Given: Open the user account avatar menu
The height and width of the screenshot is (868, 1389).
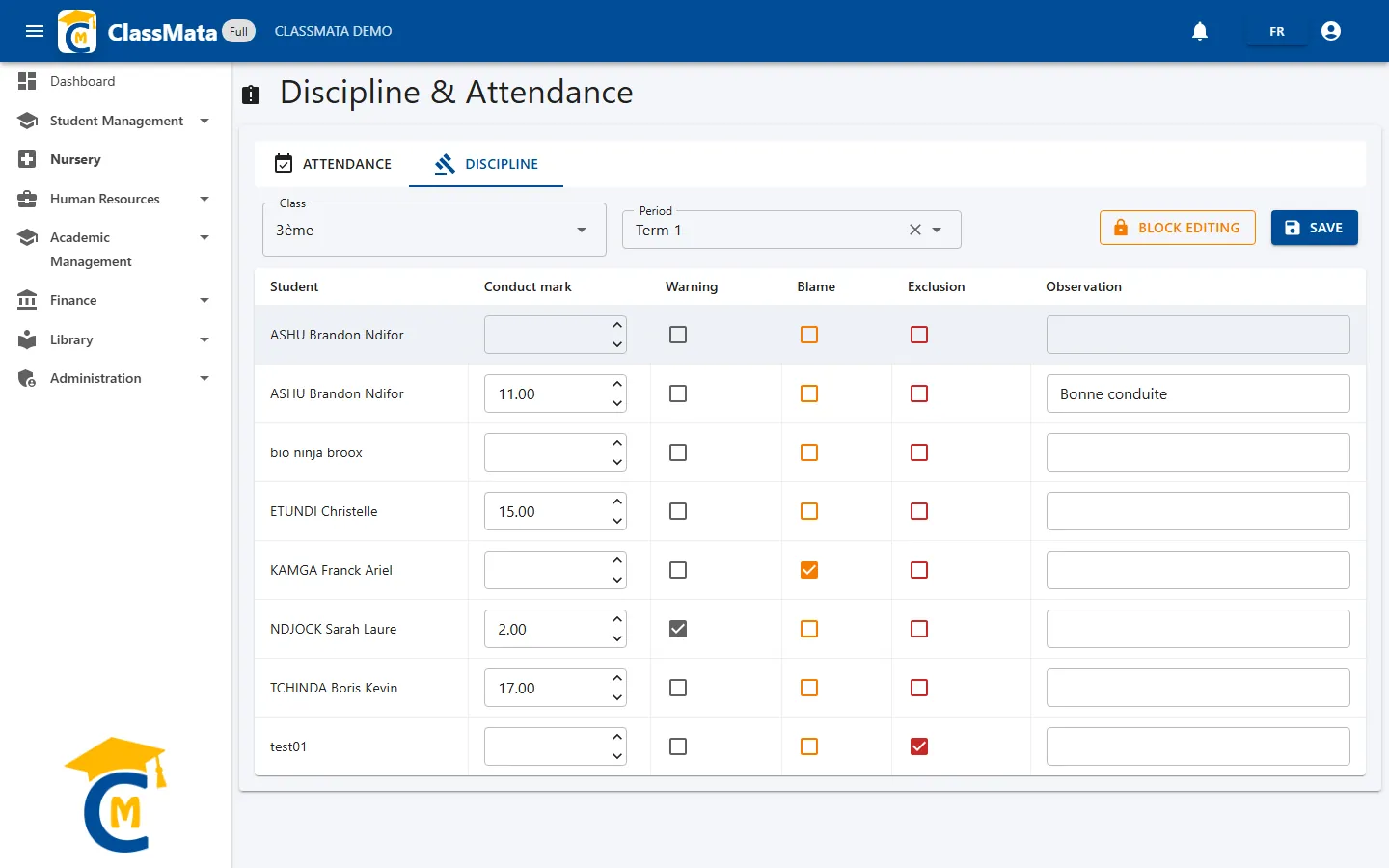Looking at the screenshot, I should [x=1331, y=31].
